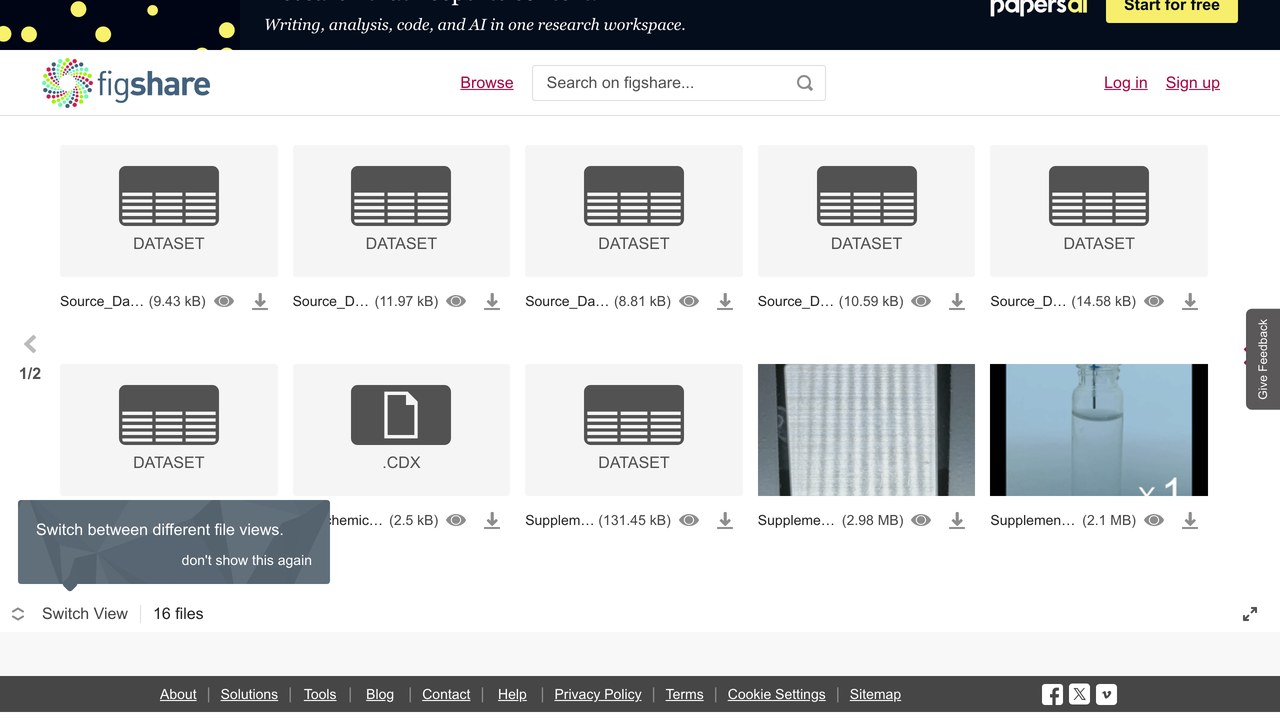The image size is (1280, 720).
Task: Click the Sign up link
Action: click(1193, 83)
